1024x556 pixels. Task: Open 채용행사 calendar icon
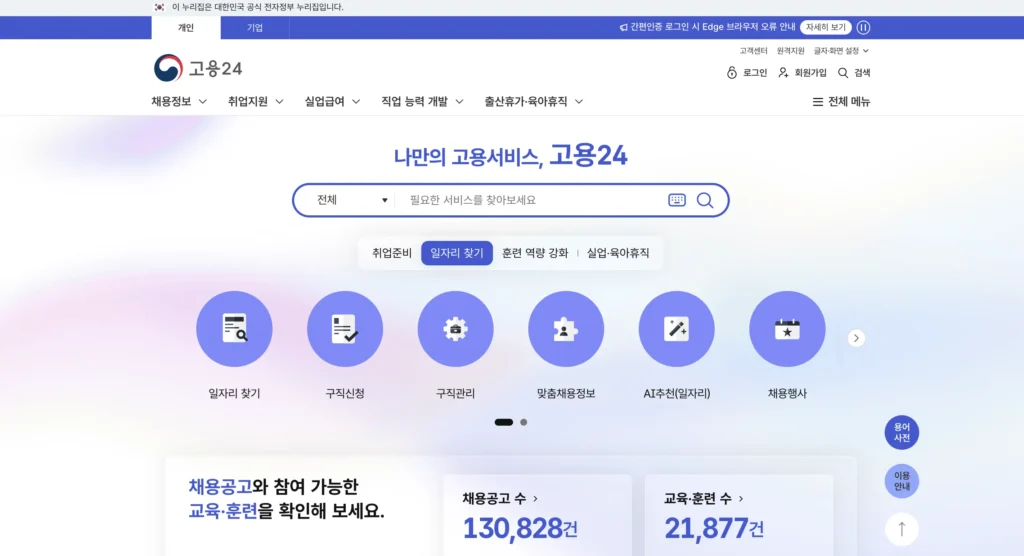tap(787, 329)
